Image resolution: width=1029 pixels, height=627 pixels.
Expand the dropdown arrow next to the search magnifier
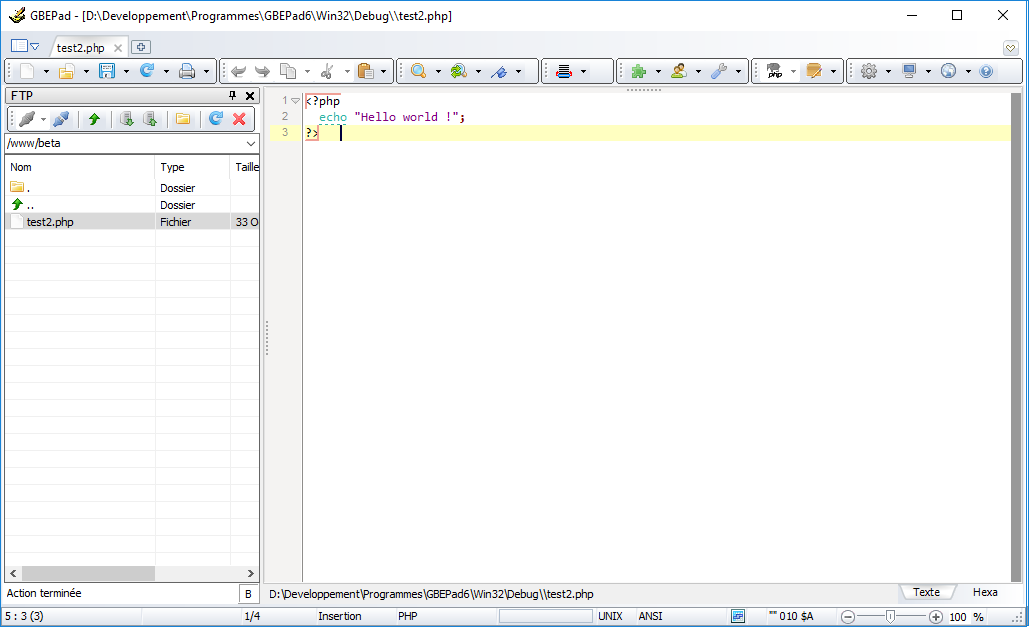click(x=438, y=72)
